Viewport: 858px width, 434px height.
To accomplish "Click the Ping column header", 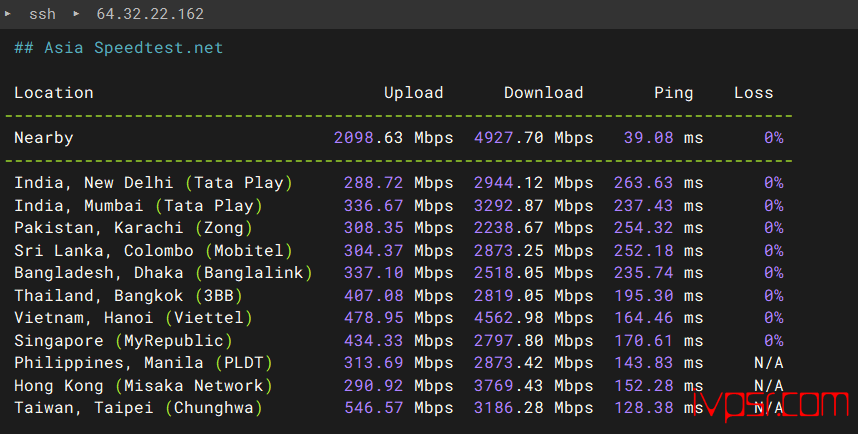I will tap(674, 93).
